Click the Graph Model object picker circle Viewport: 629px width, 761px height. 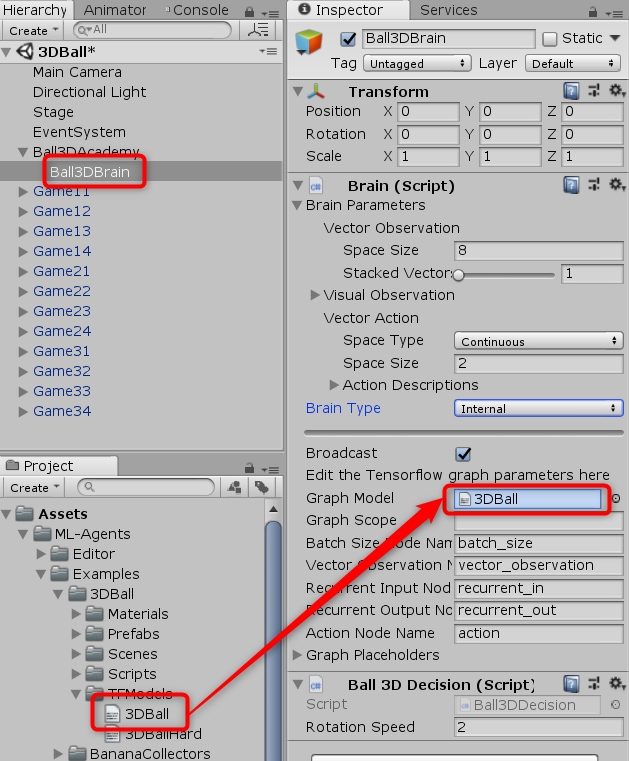pos(616,498)
